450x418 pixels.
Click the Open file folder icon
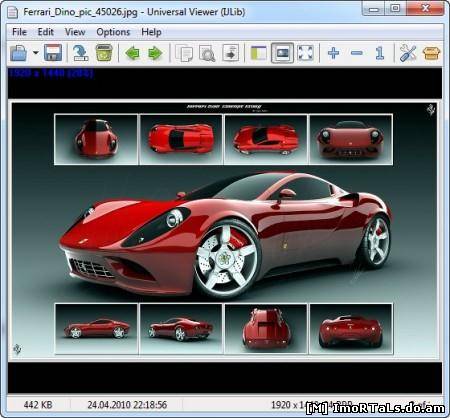coord(19,53)
